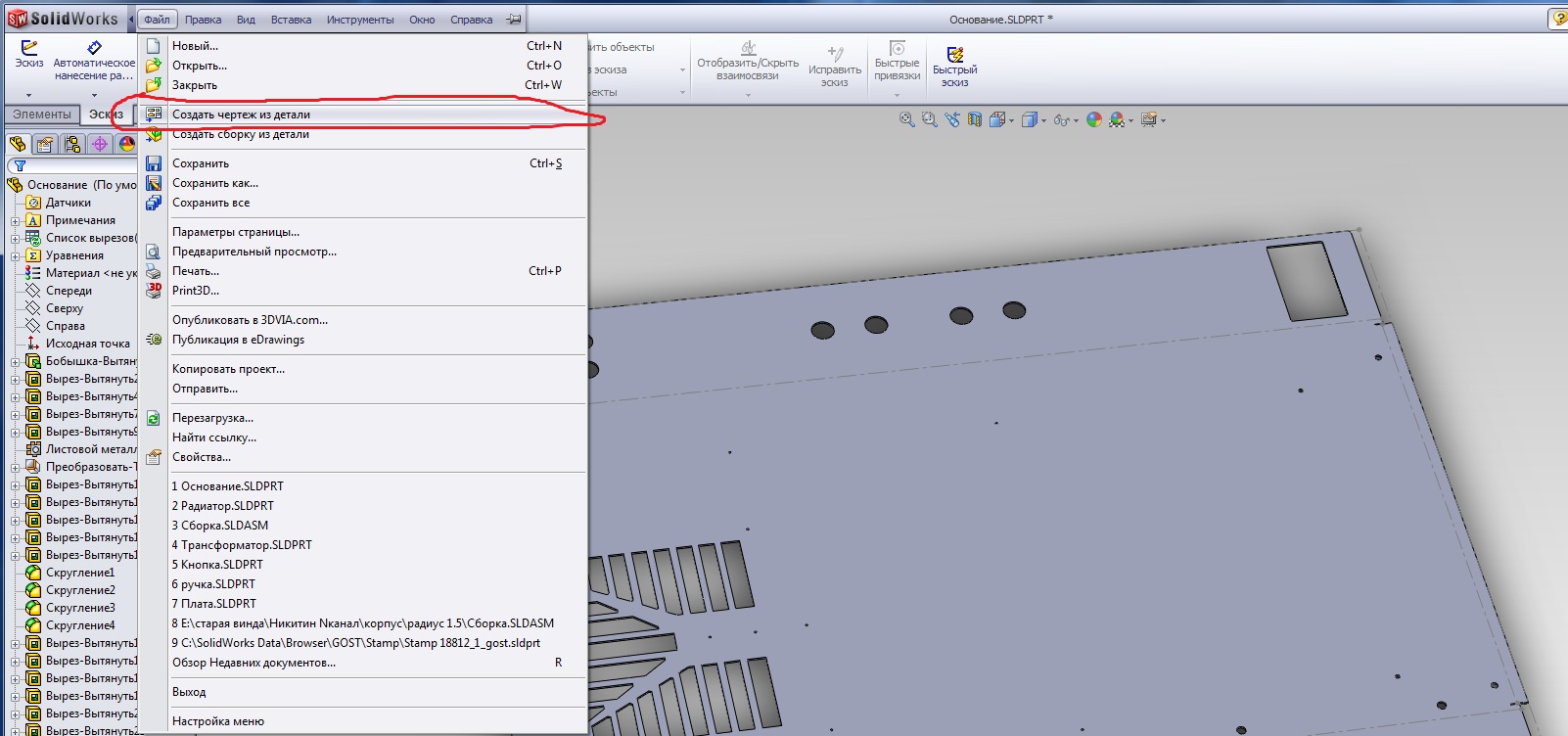
Task: Switch to PropertyManager tab icon
Action: pos(45,144)
